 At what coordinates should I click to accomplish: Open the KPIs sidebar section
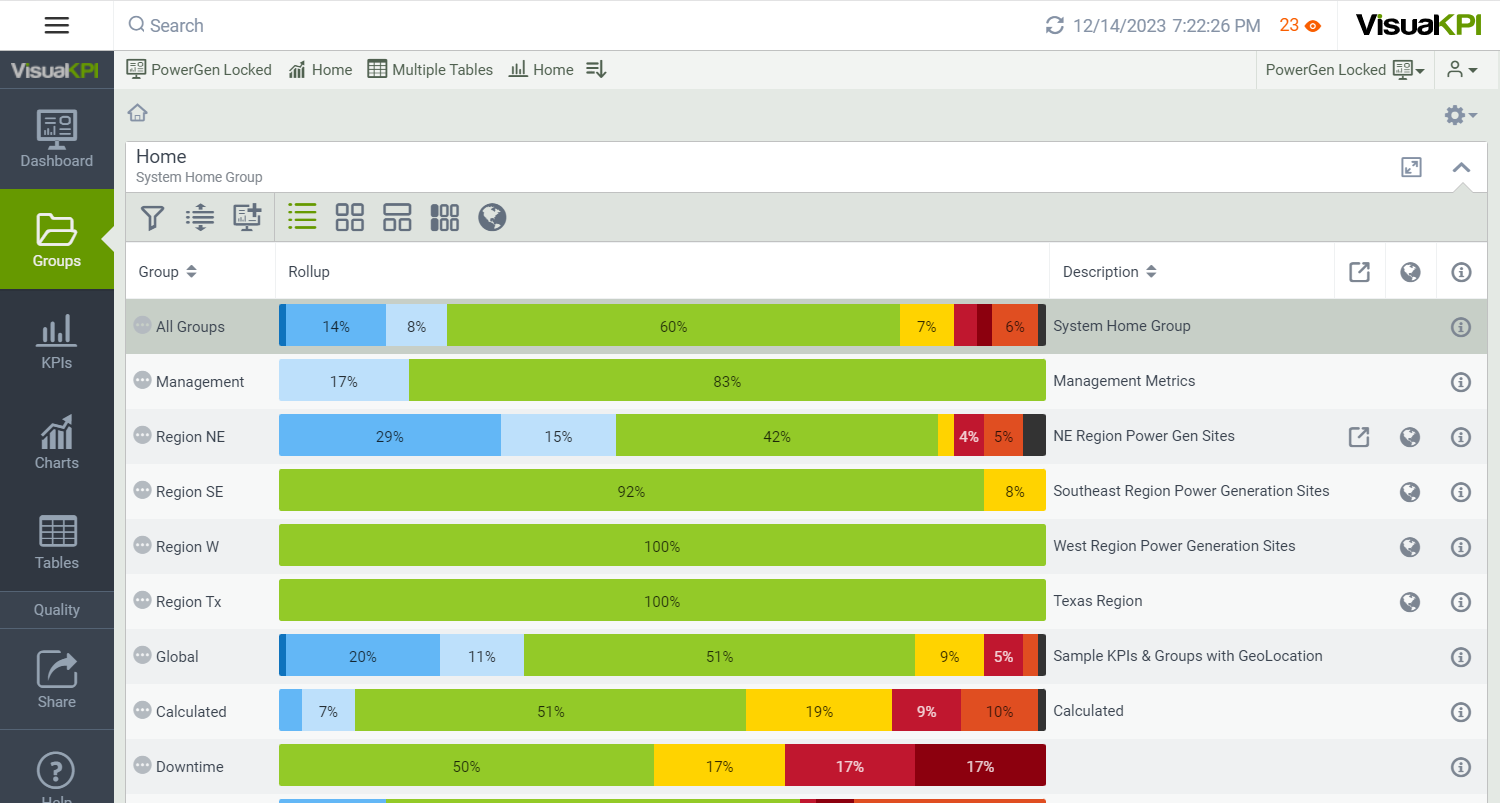click(57, 341)
